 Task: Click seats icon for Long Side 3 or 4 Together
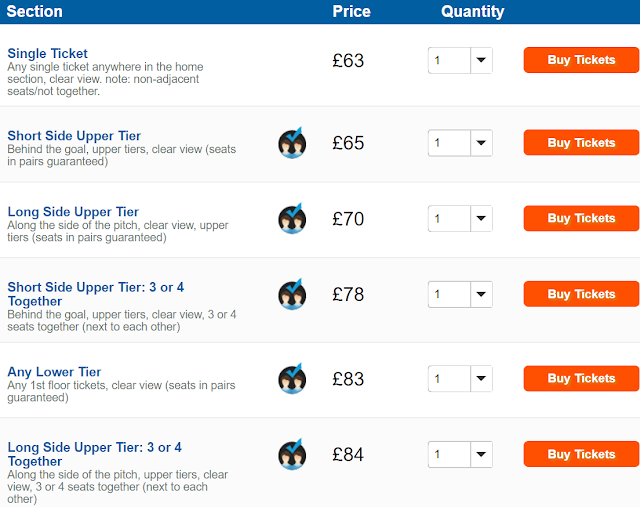click(292, 455)
